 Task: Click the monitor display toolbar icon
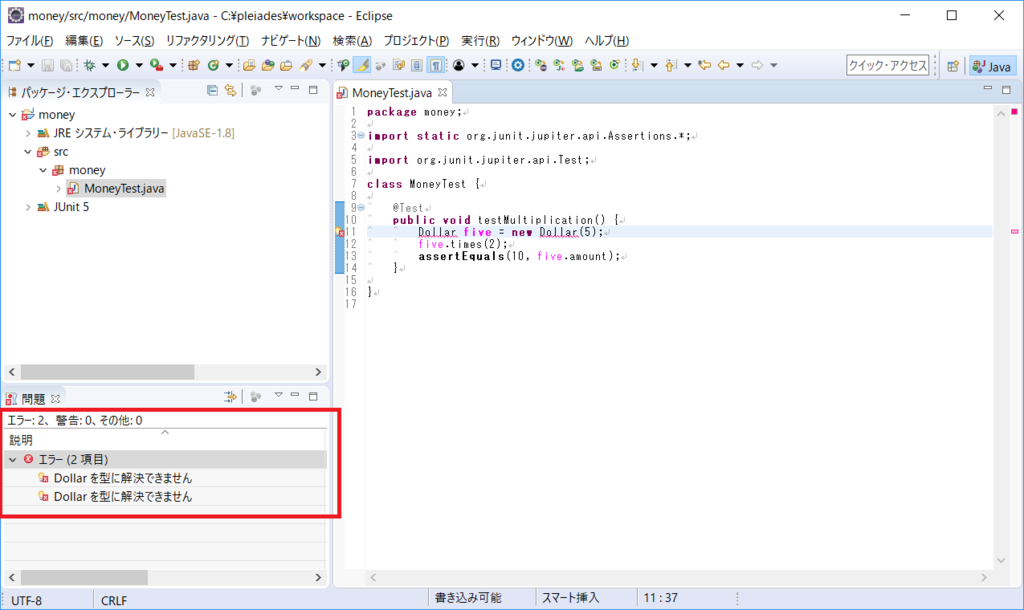[496, 65]
